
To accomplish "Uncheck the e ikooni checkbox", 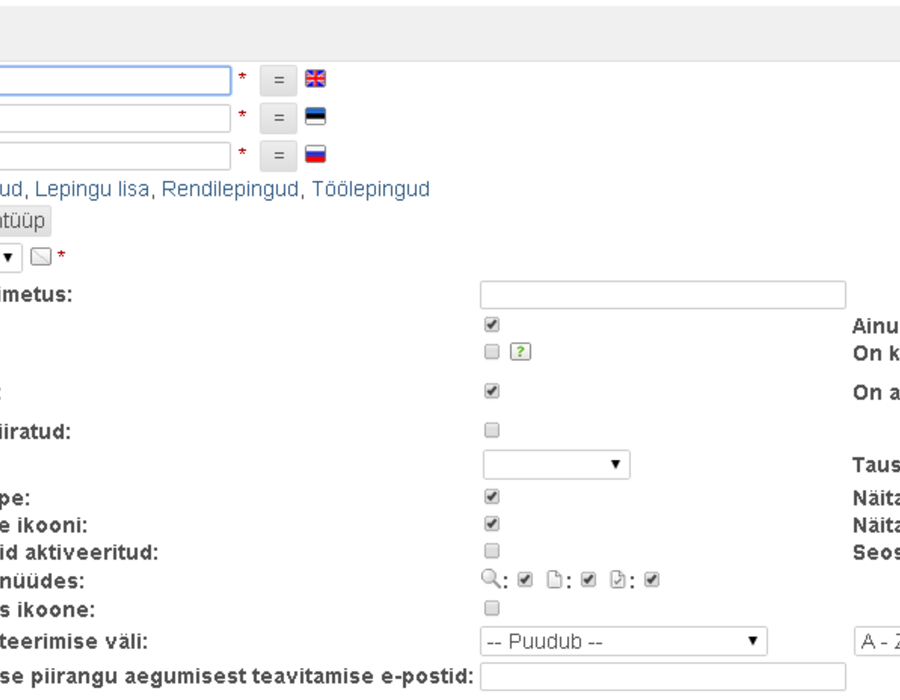I will click(x=492, y=524).
